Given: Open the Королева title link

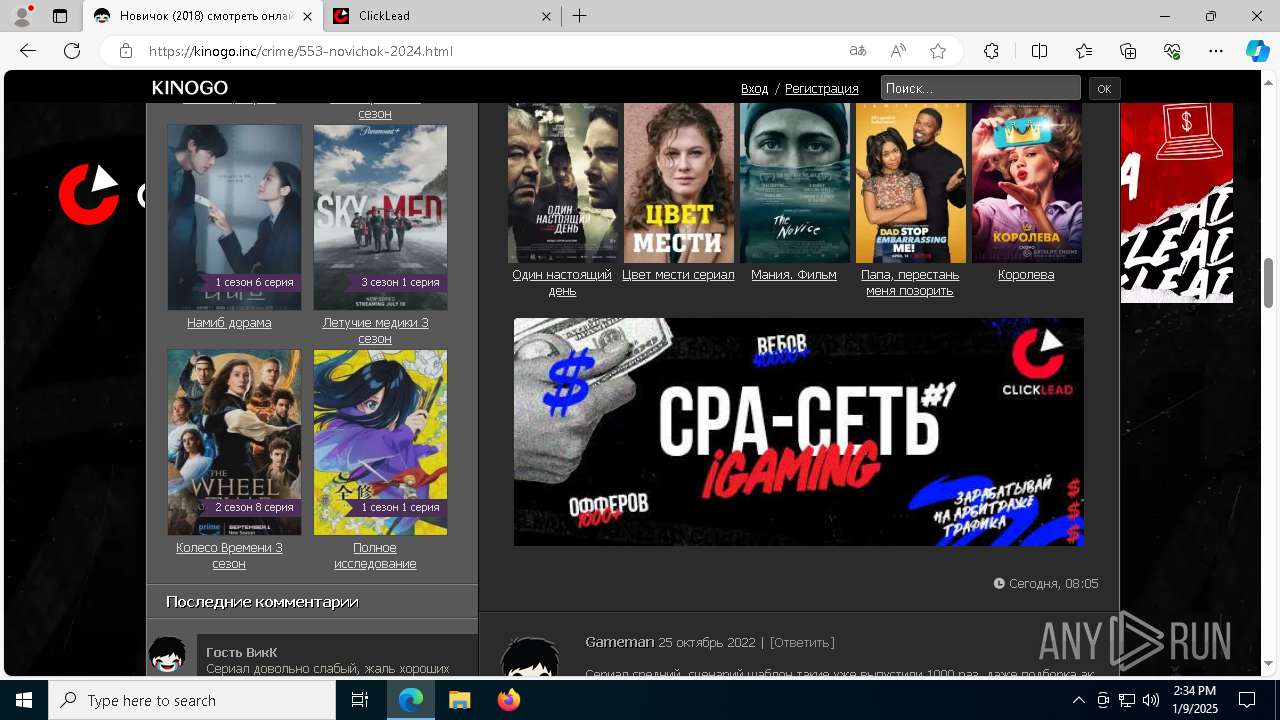Looking at the screenshot, I should [x=1026, y=274].
